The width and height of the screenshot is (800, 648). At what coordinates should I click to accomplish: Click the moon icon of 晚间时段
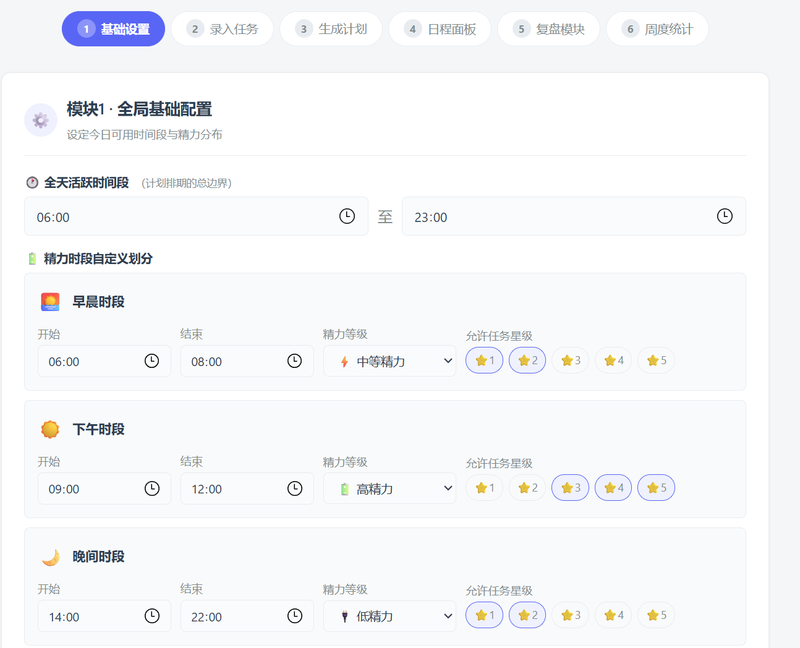(50, 557)
